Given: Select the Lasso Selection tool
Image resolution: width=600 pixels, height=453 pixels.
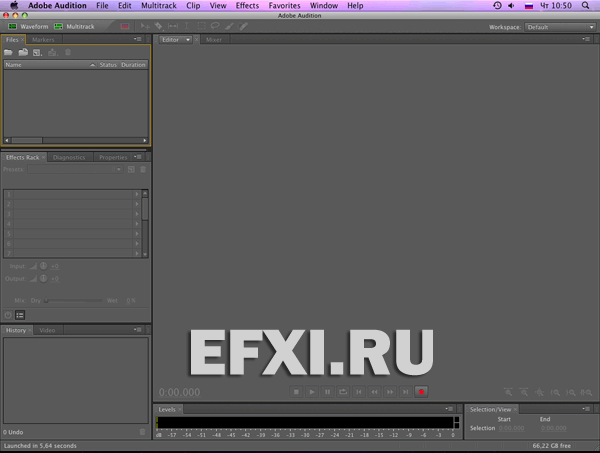Looking at the screenshot, I should [215, 26].
